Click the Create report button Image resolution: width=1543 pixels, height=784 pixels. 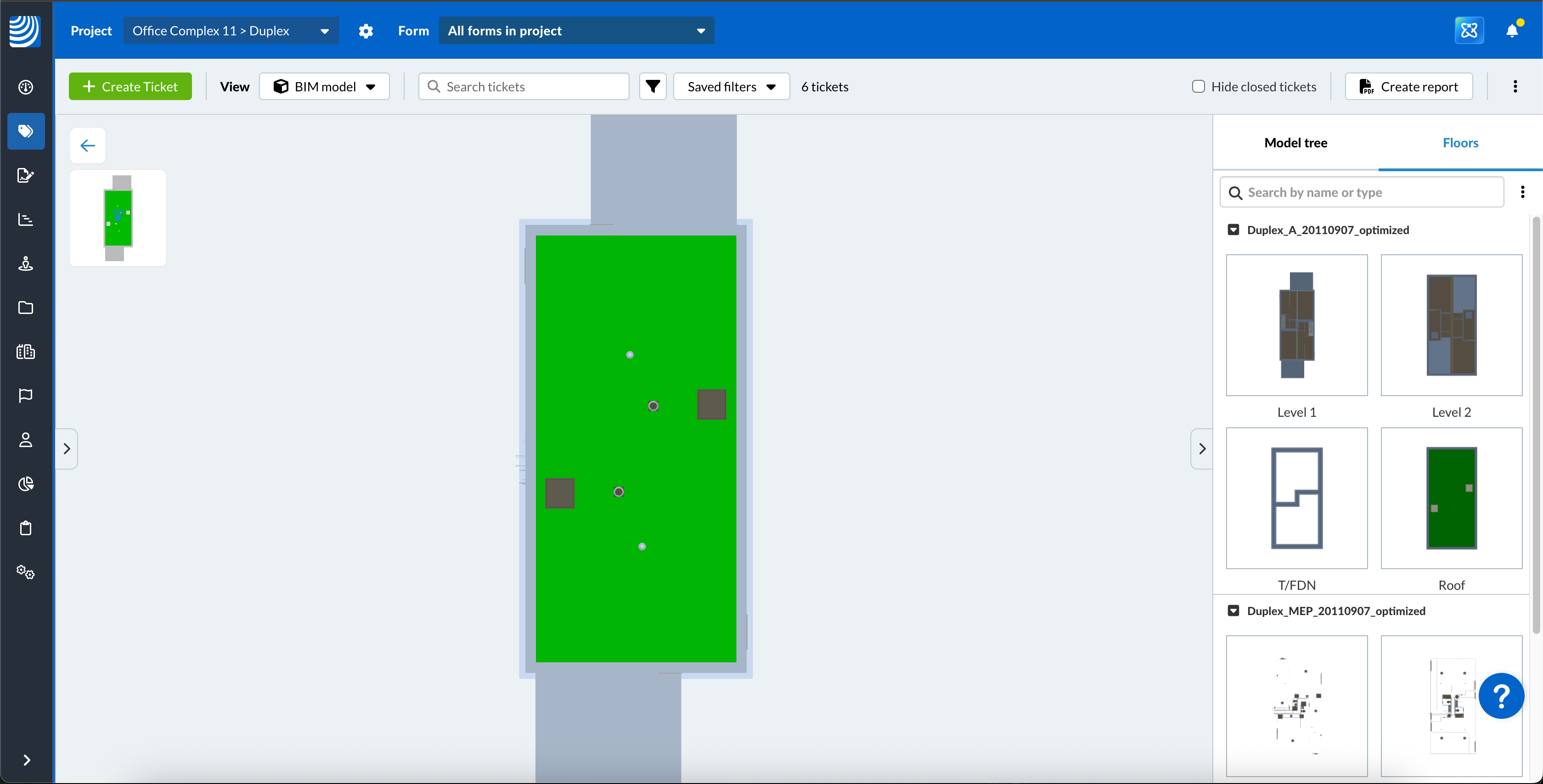click(x=1408, y=86)
